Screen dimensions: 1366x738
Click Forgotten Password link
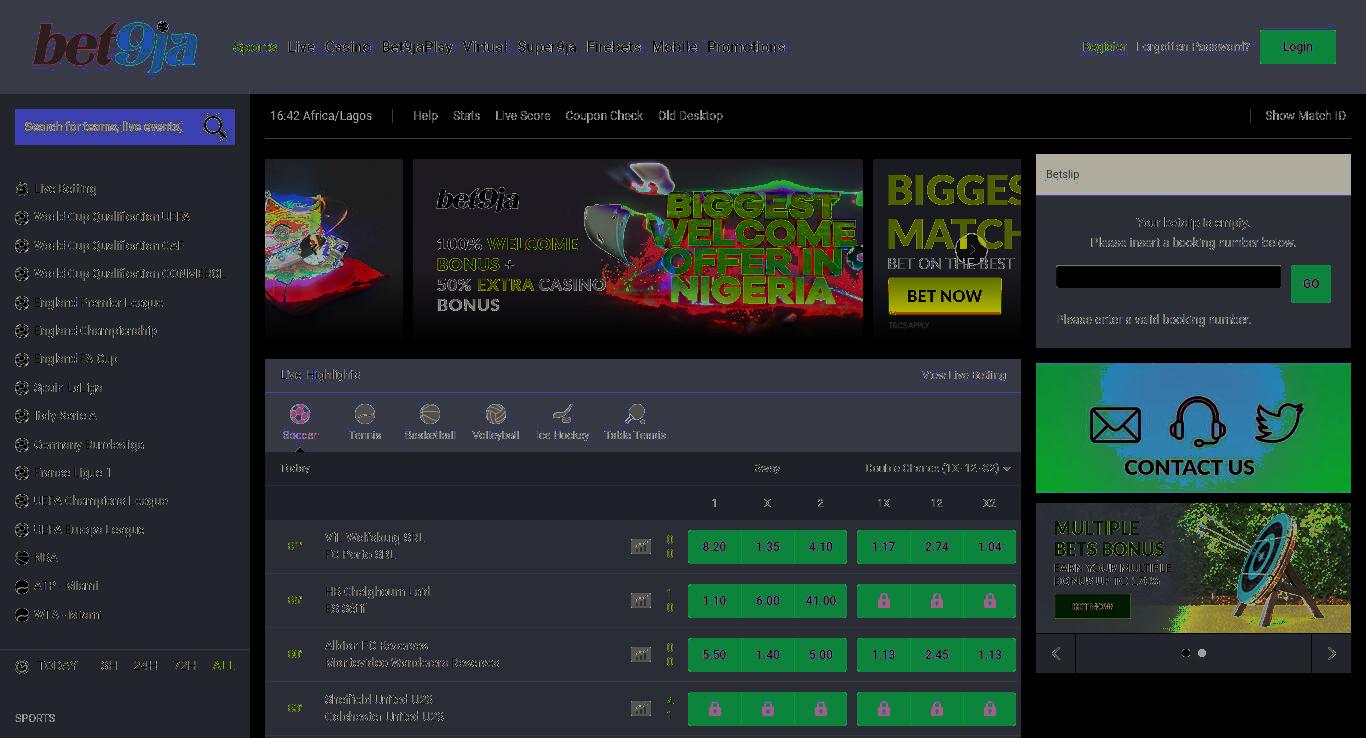1193,47
